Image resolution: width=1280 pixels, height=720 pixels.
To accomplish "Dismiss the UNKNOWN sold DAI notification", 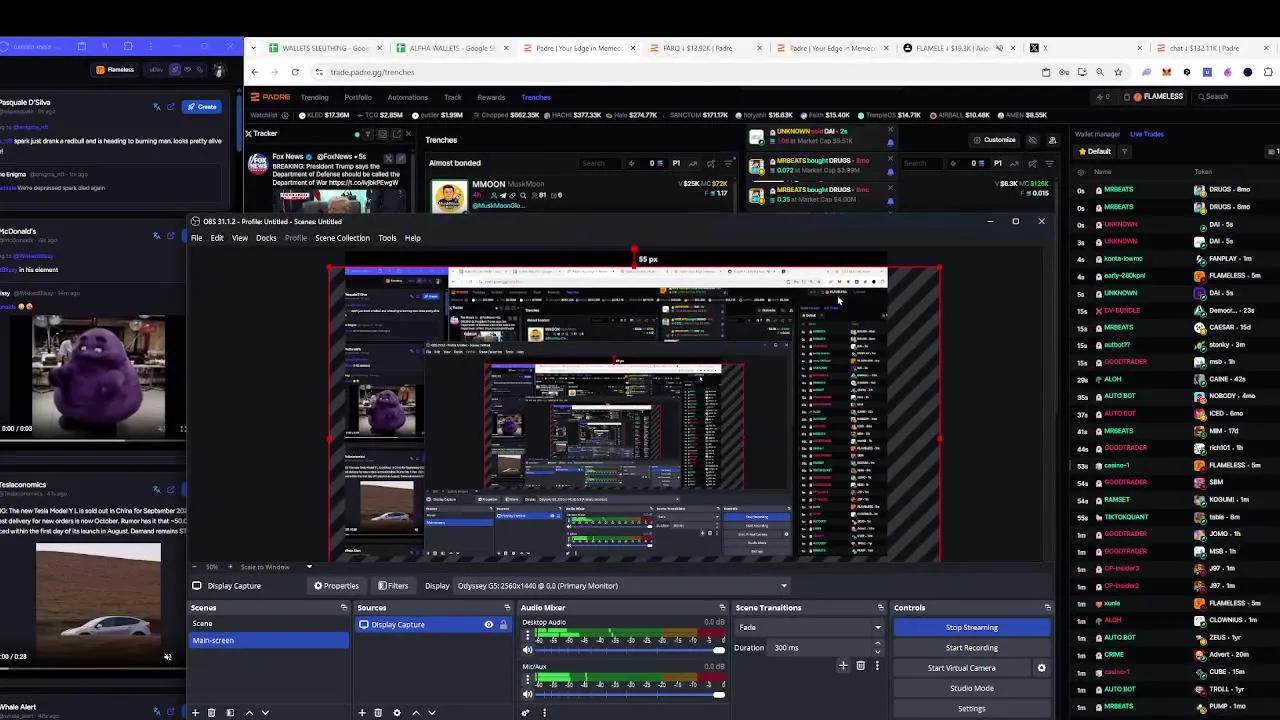I will [x=890, y=130].
